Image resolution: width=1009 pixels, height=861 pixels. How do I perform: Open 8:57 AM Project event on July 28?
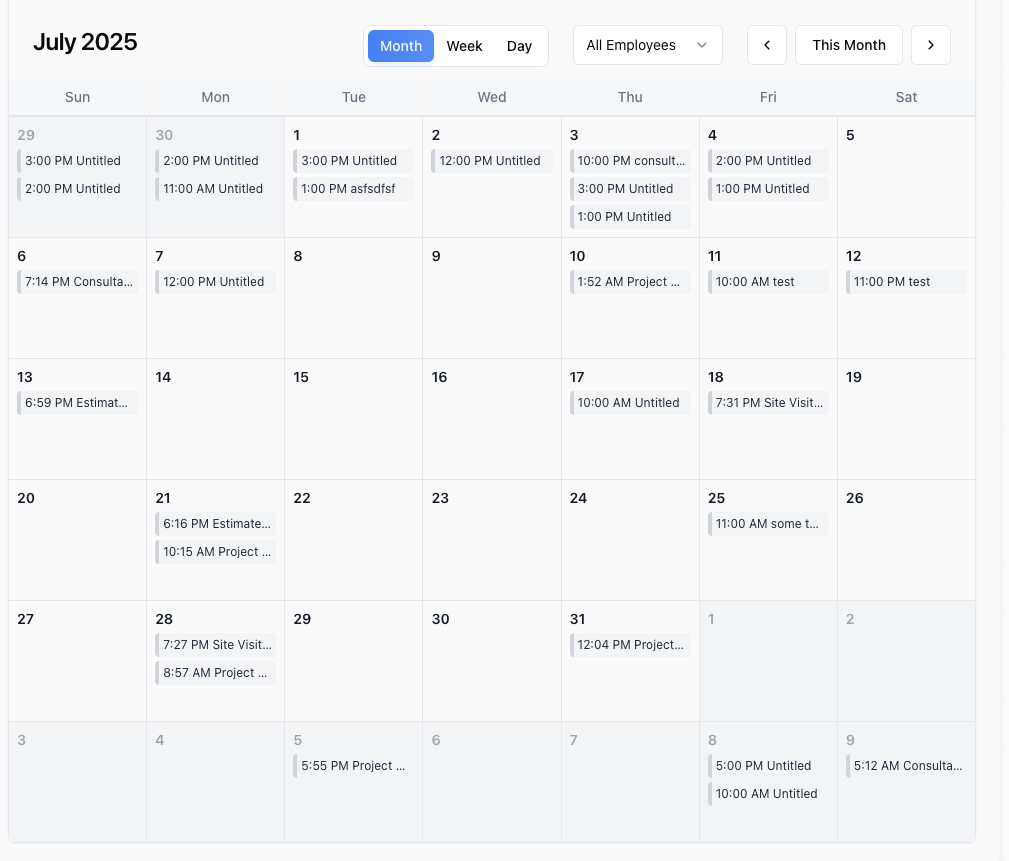[216, 673]
